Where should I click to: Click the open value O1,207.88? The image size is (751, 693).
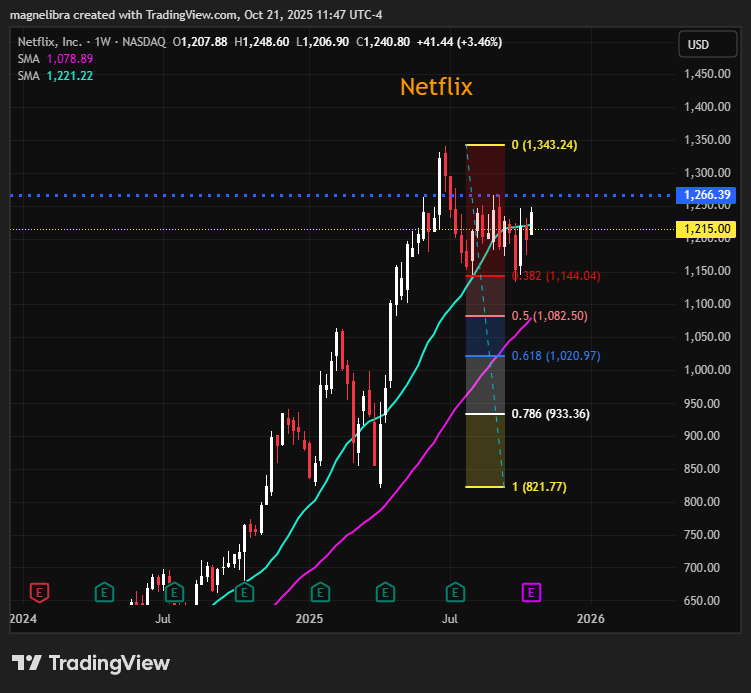pyautogui.click(x=200, y=42)
